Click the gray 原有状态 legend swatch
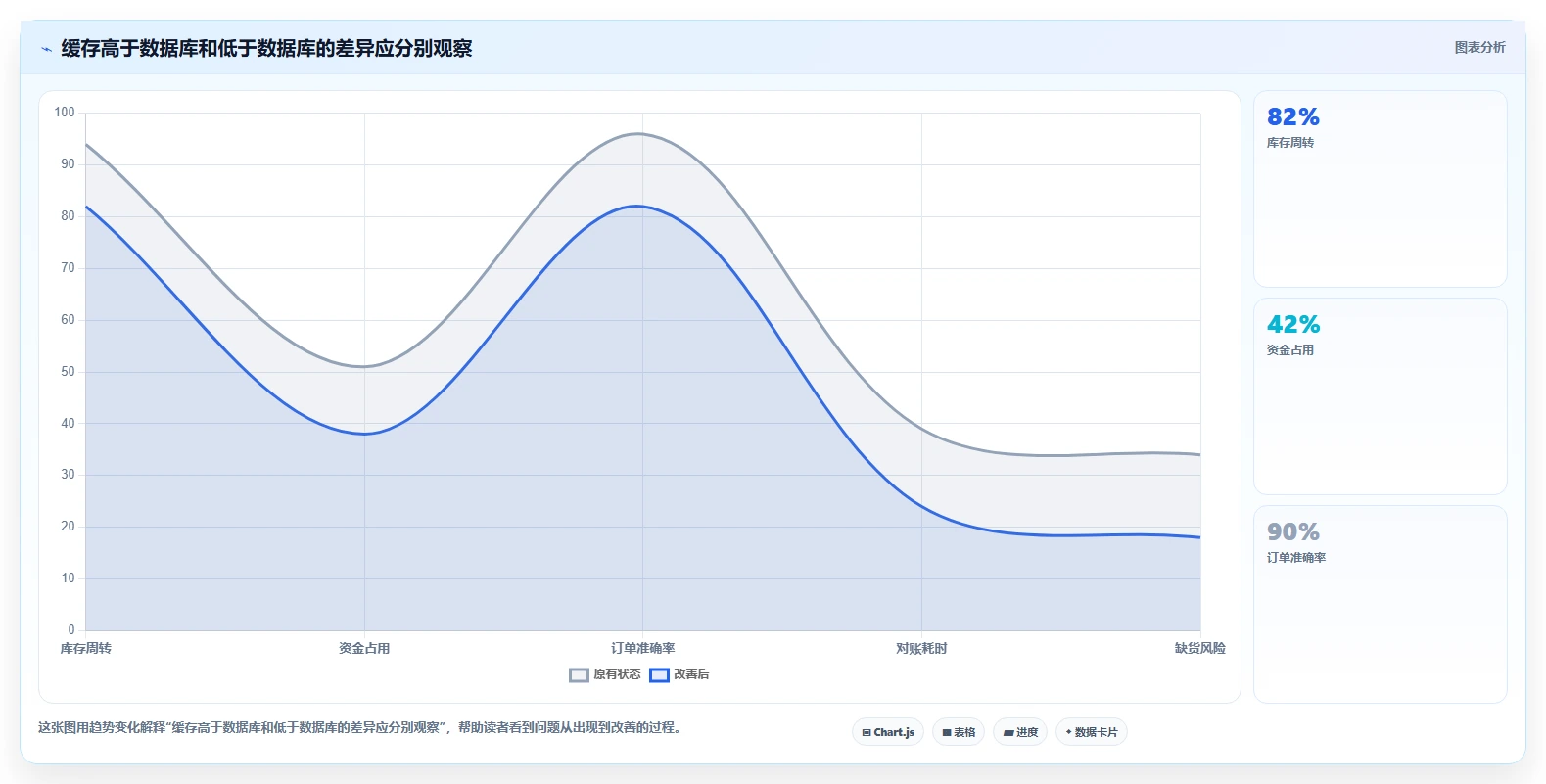The height and width of the screenshot is (784, 1546). [579, 674]
